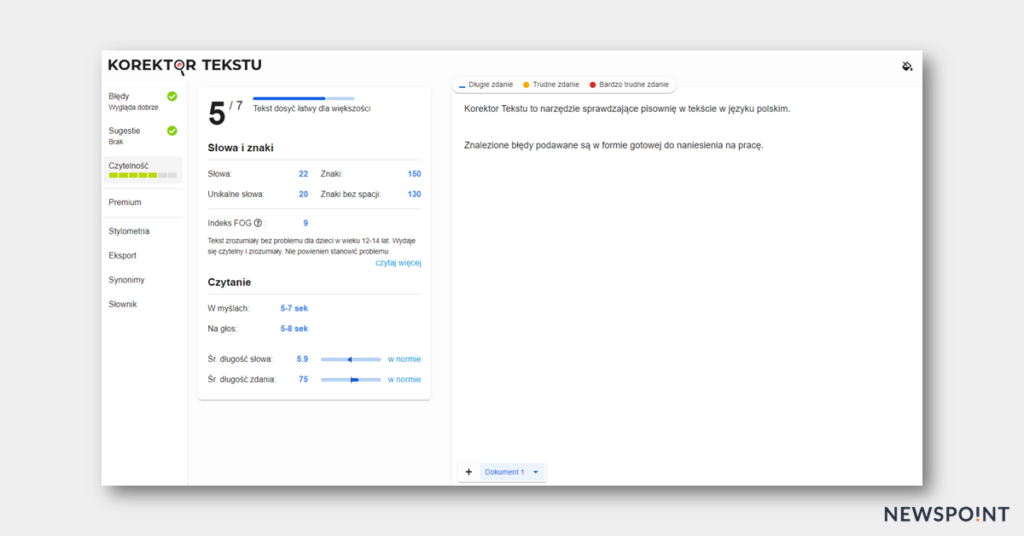1024x536 pixels.
Task: Click the Czytanie heading
Action: tap(229, 283)
